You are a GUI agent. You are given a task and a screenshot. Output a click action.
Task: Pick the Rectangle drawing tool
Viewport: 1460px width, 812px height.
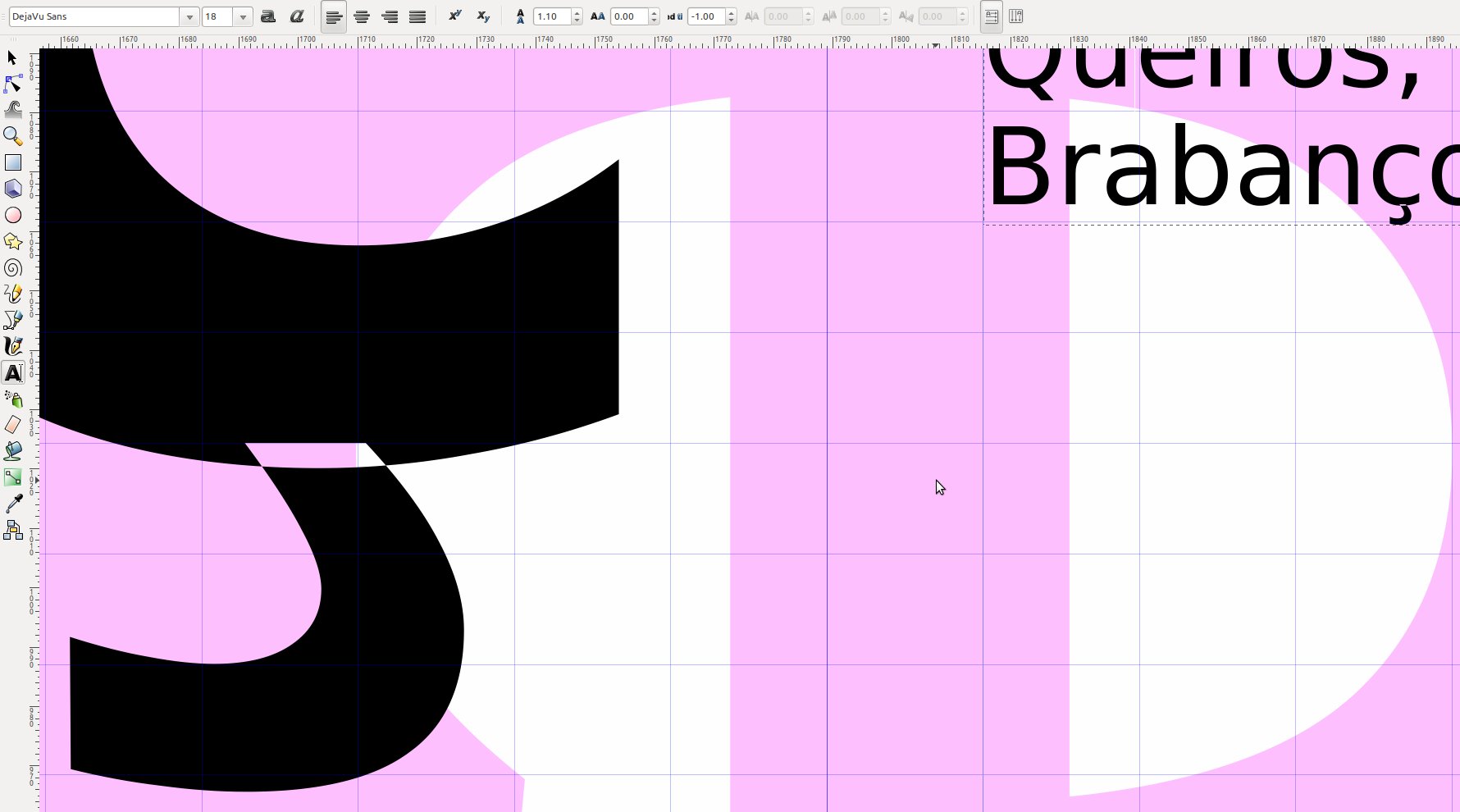(13, 162)
